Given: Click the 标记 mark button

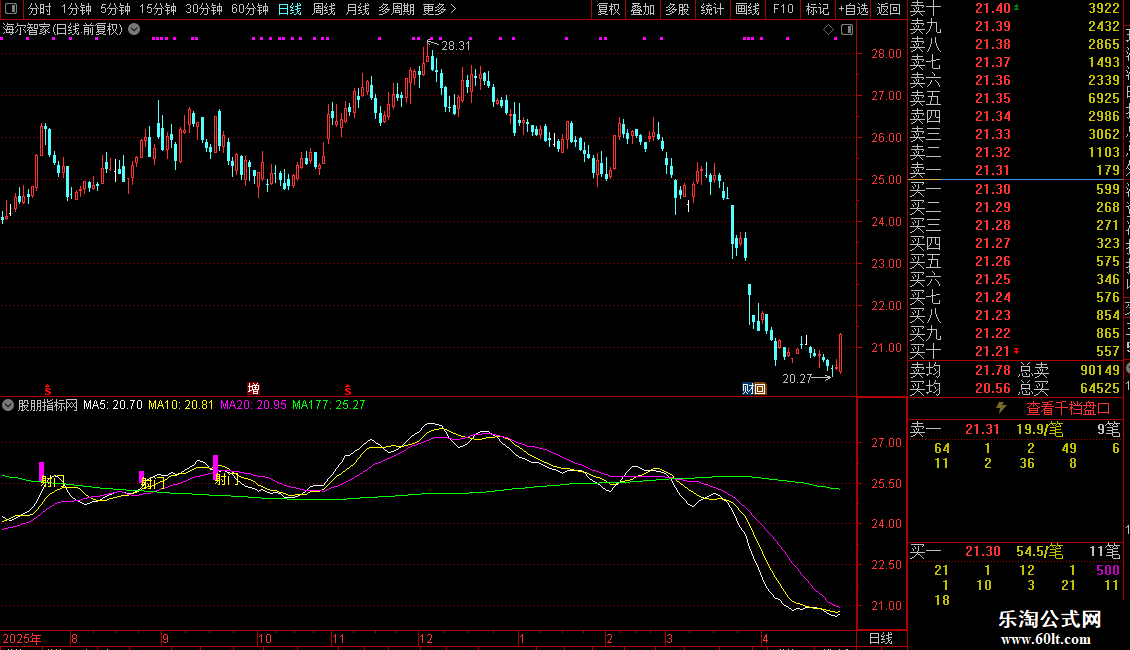Looking at the screenshot, I should (x=817, y=9).
